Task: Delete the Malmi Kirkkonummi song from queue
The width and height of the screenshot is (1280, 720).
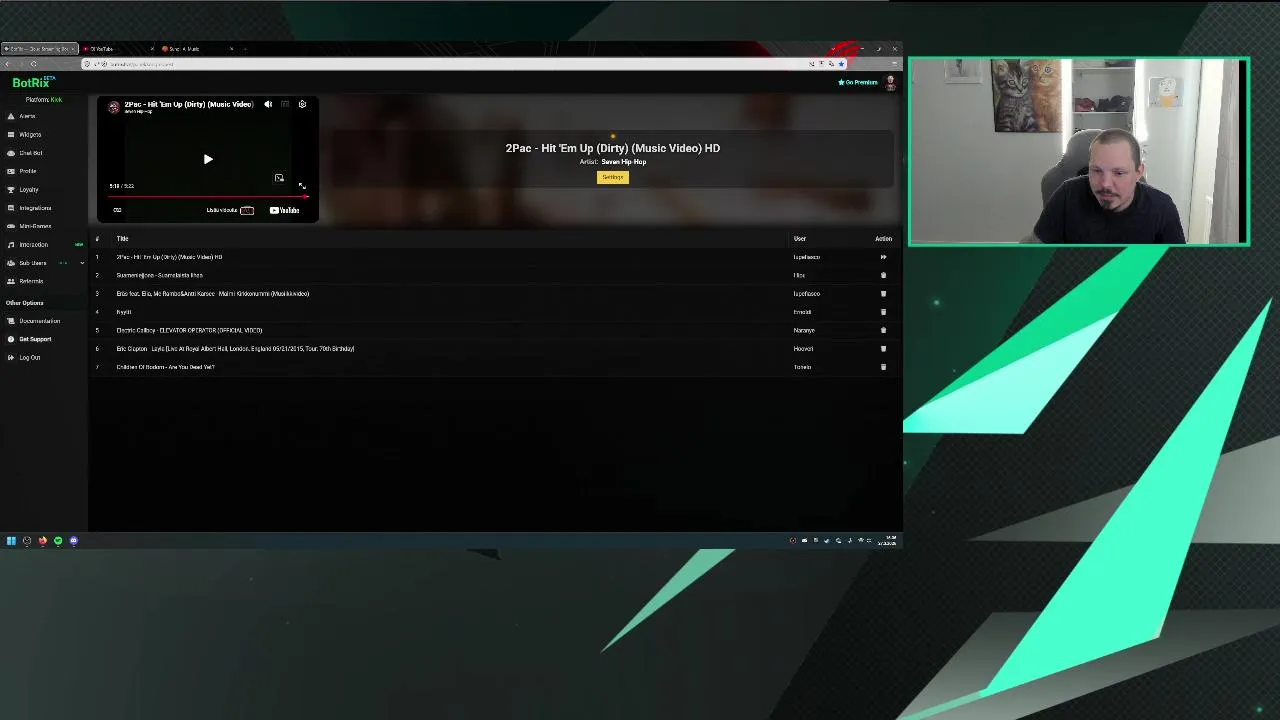Action: (883, 294)
